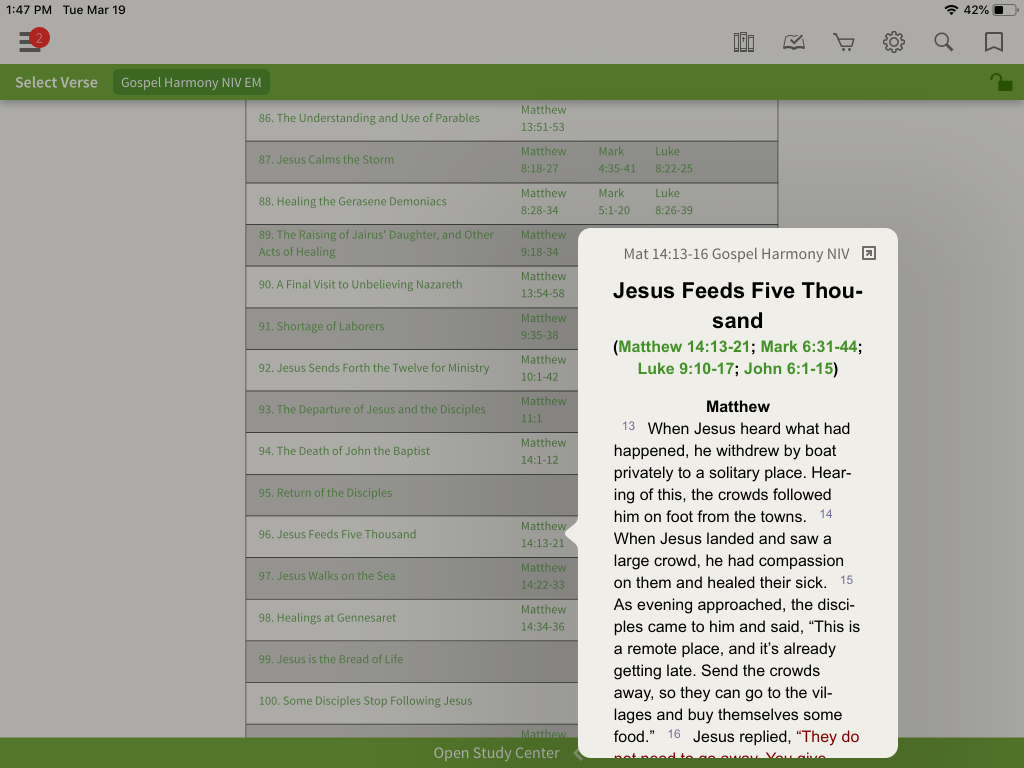Open '98. Healings at Gennesaret'
The image size is (1024, 768).
click(327, 618)
